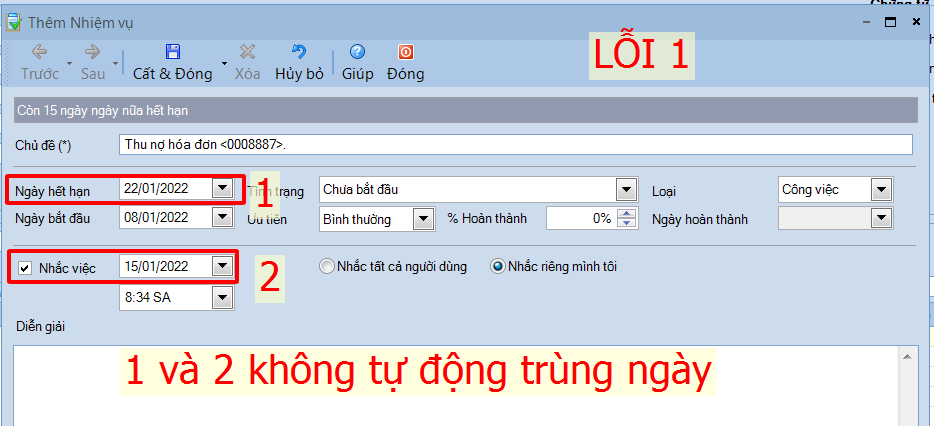934x426 pixels.
Task: Click the 15/01/2022 reminder date value
Action: coord(156,266)
